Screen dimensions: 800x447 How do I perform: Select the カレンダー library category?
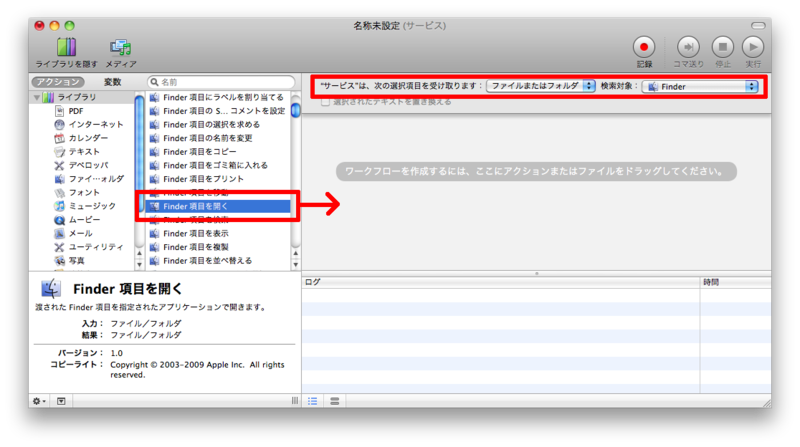coord(81,138)
